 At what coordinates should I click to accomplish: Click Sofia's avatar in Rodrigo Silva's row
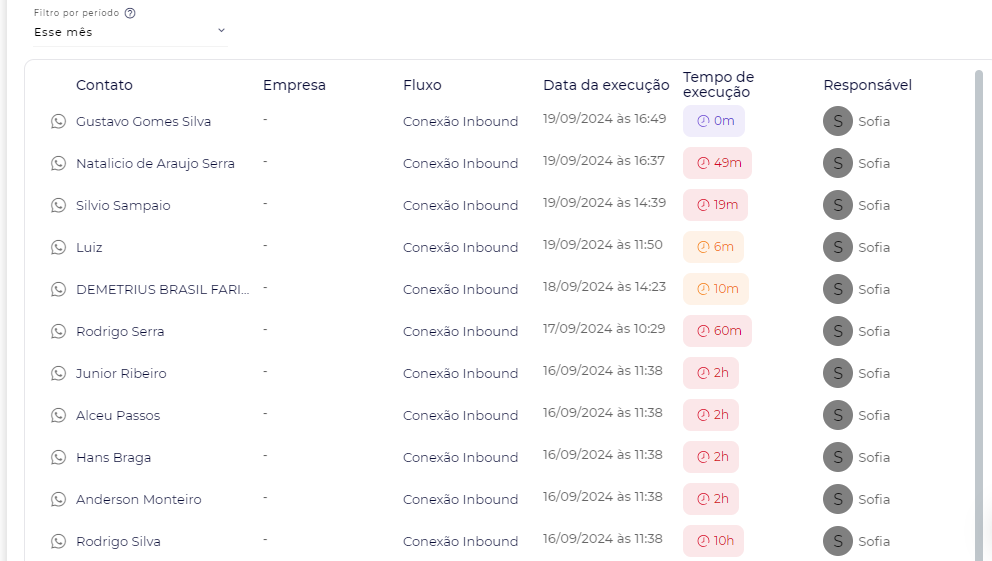[x=837, y=542]
